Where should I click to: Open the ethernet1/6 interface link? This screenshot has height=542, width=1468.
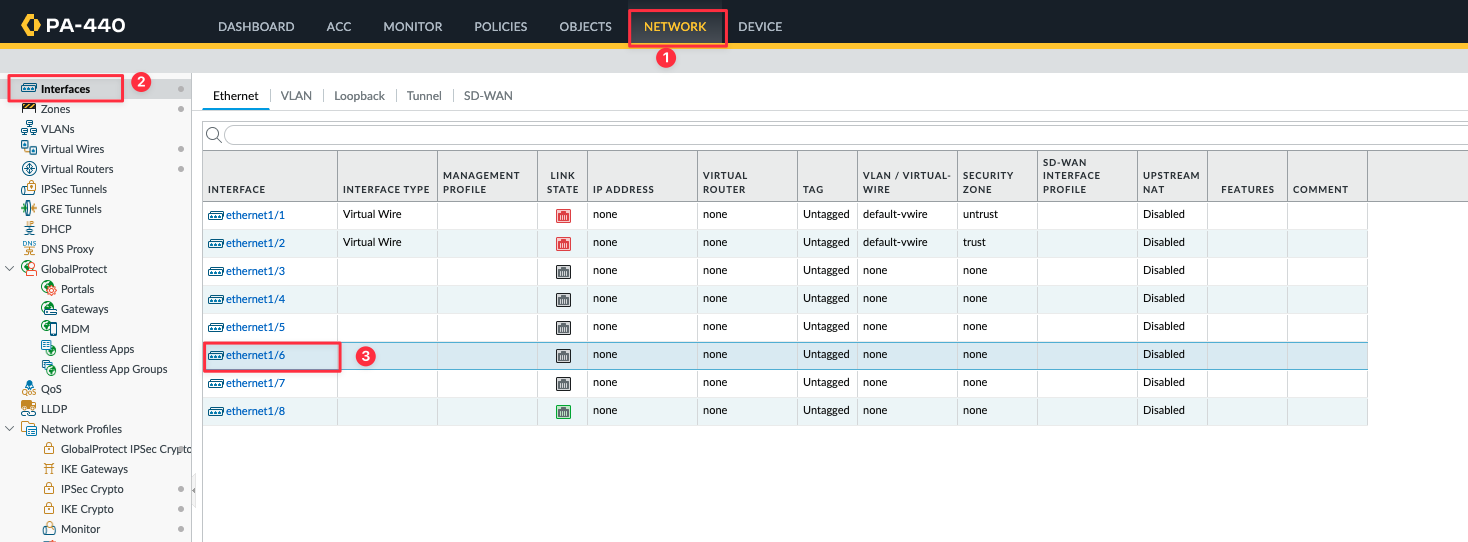coord(255,355)
